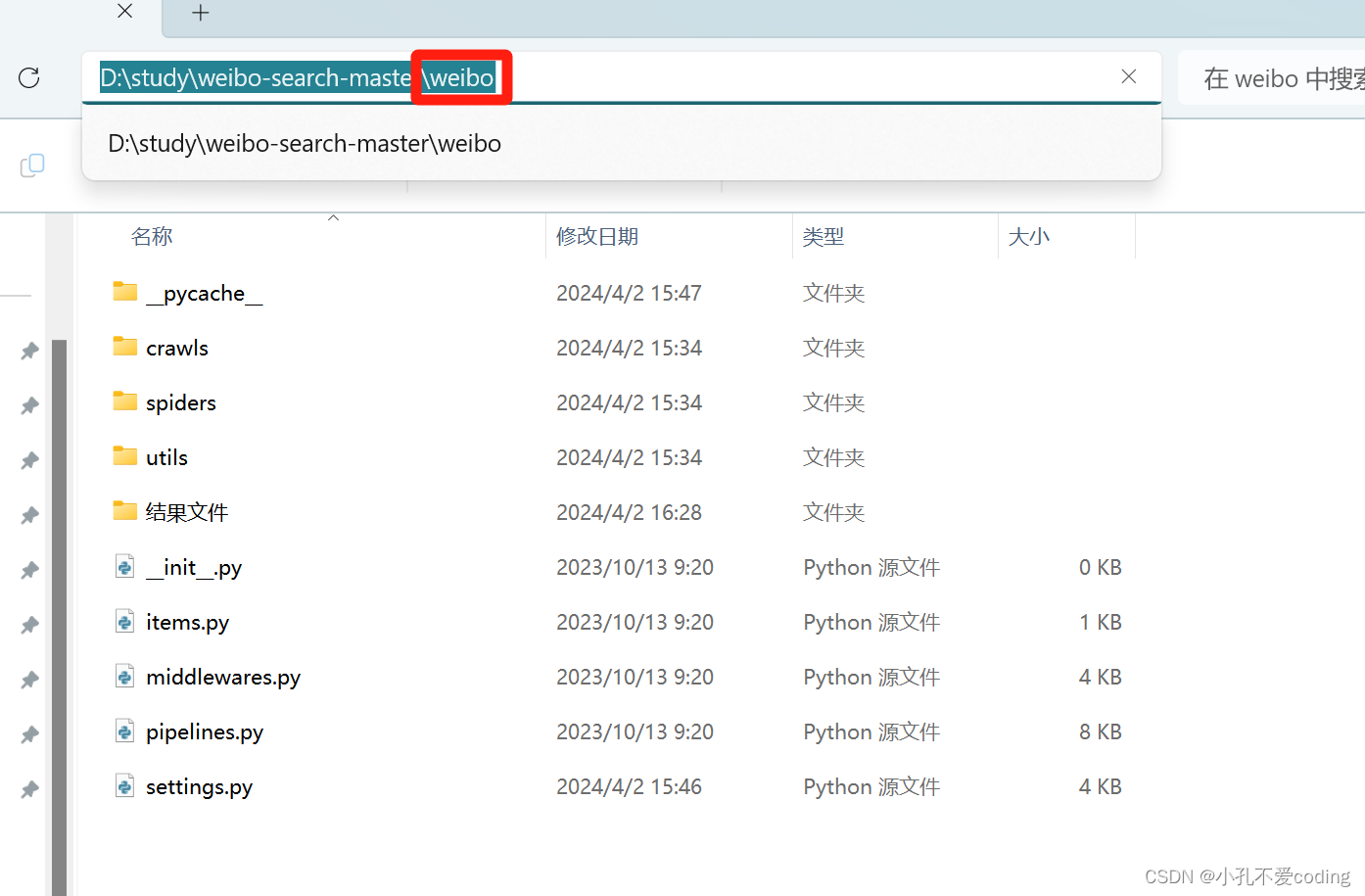The image size is (1365, 896).
Task: Clear the address bar text with X
Action: tap(1129, 76)
